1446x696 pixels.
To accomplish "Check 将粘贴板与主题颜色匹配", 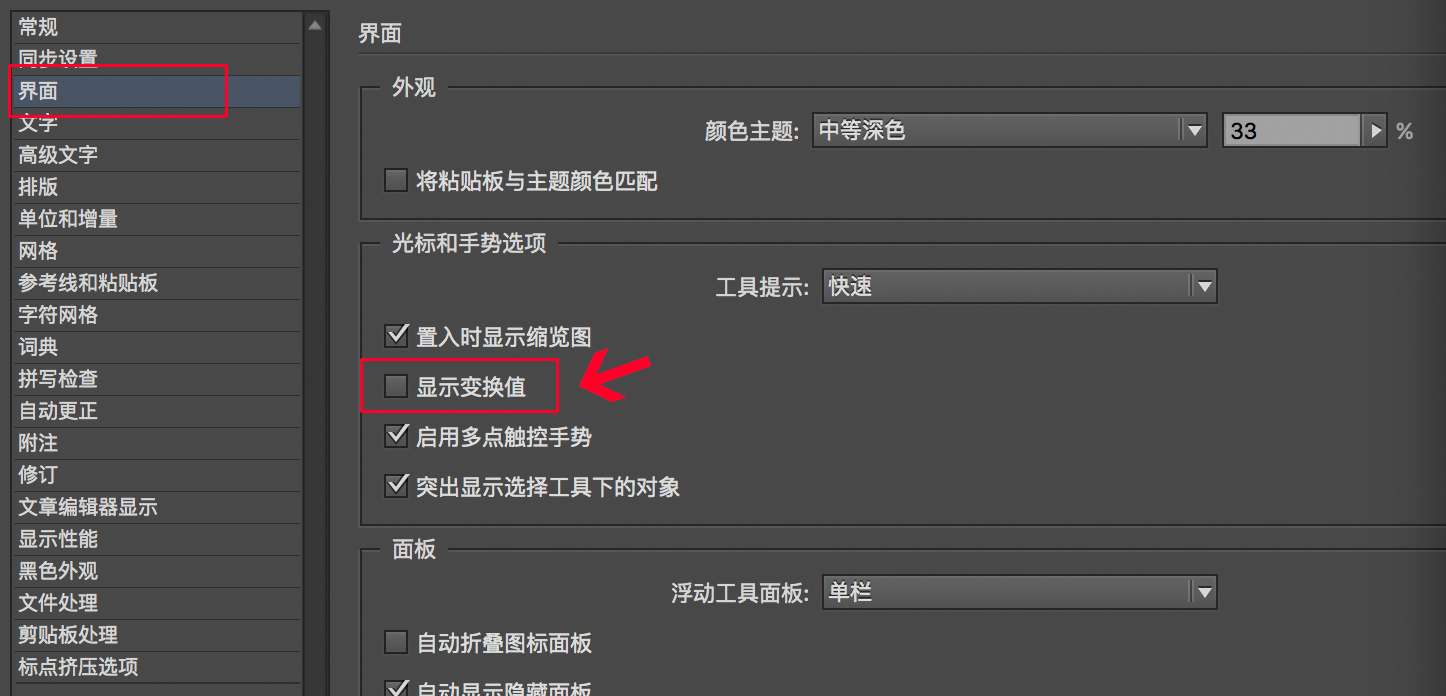I will (x=396, y=181).
